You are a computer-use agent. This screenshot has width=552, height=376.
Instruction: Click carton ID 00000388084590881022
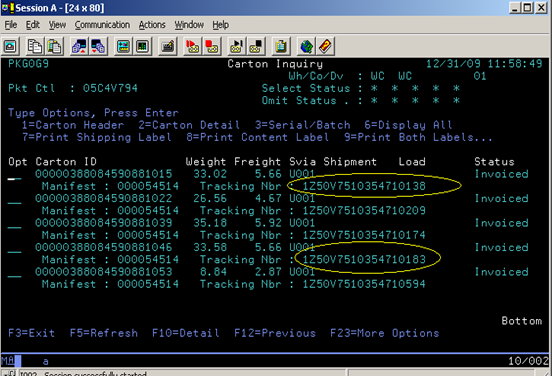(104, 198)
